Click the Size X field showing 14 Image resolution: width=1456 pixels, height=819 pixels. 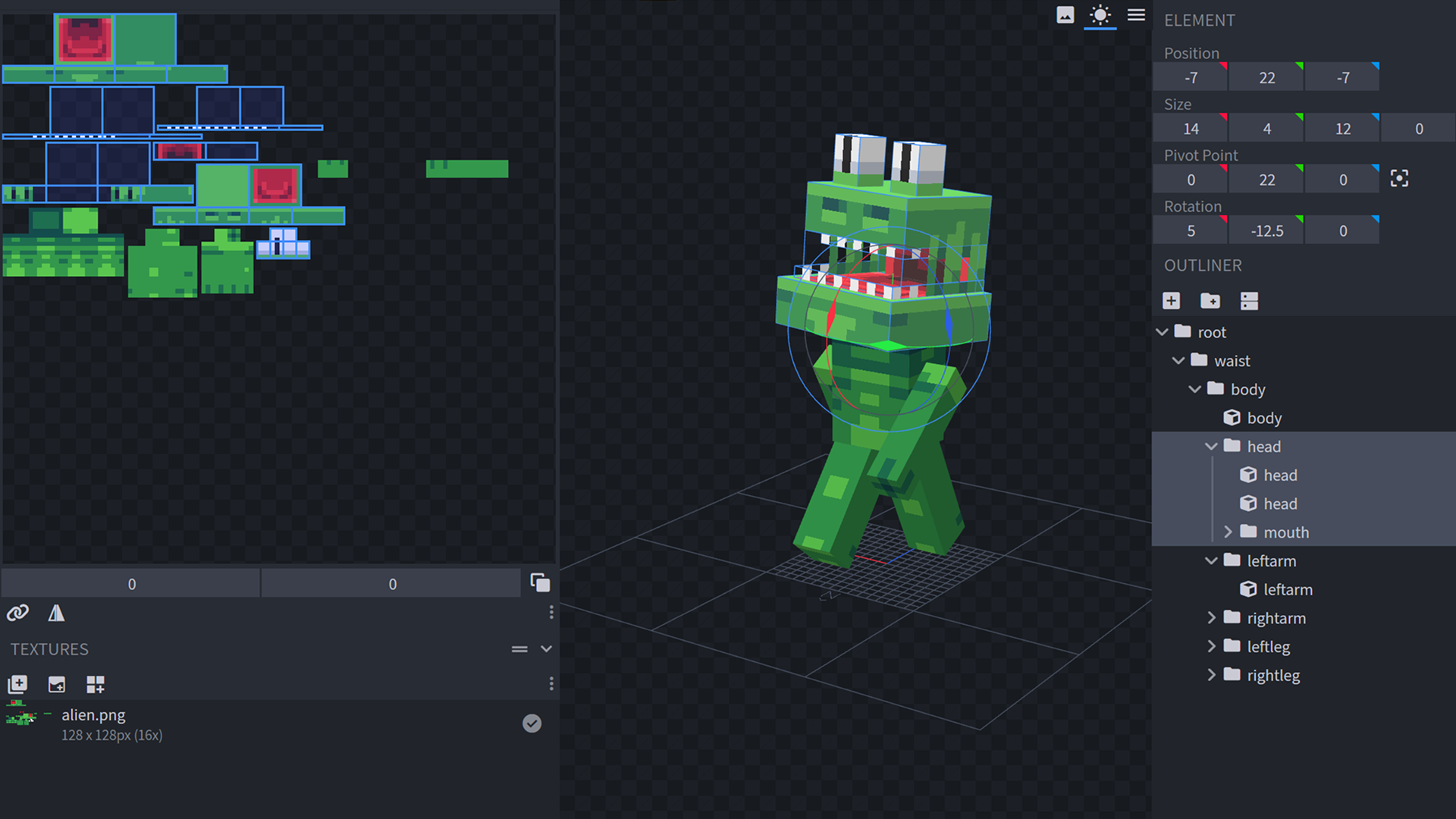(1191, 128)
